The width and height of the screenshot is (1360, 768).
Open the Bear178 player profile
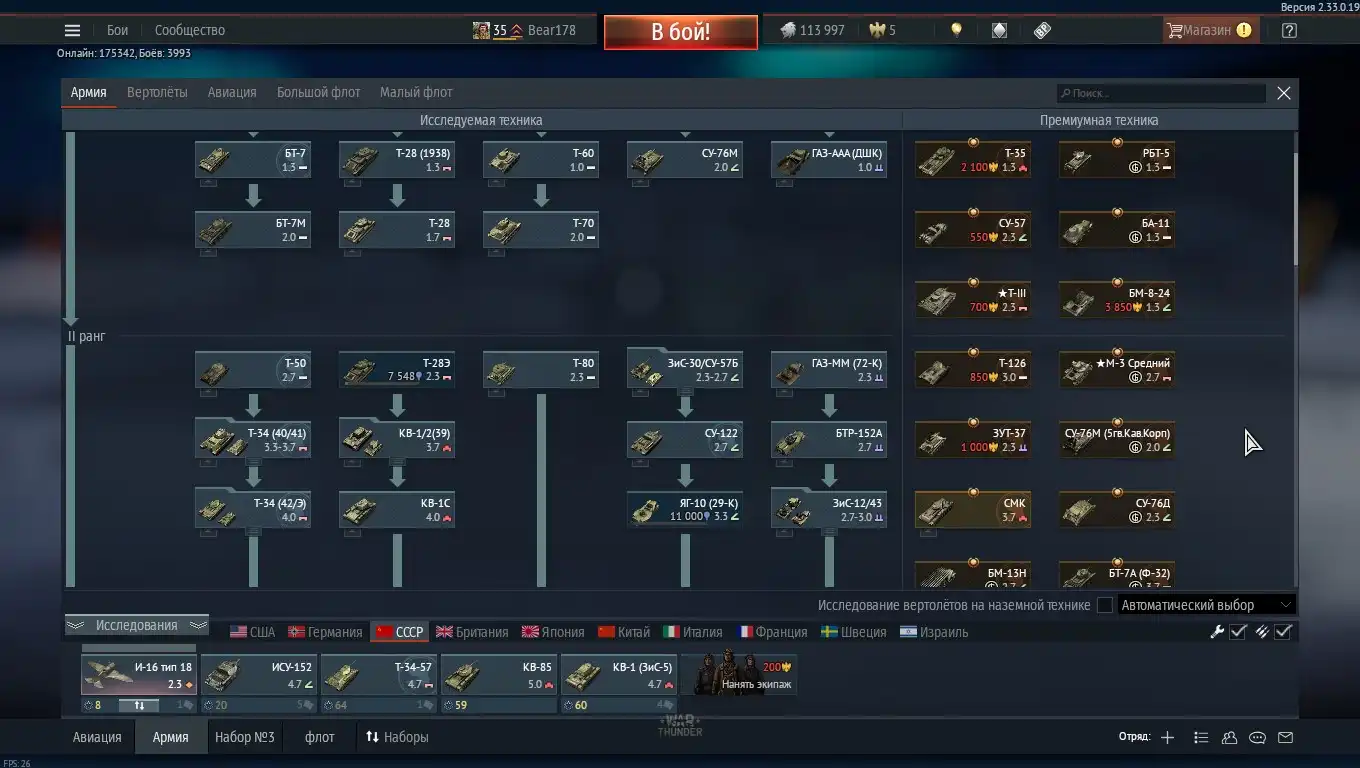coord(524,30)
